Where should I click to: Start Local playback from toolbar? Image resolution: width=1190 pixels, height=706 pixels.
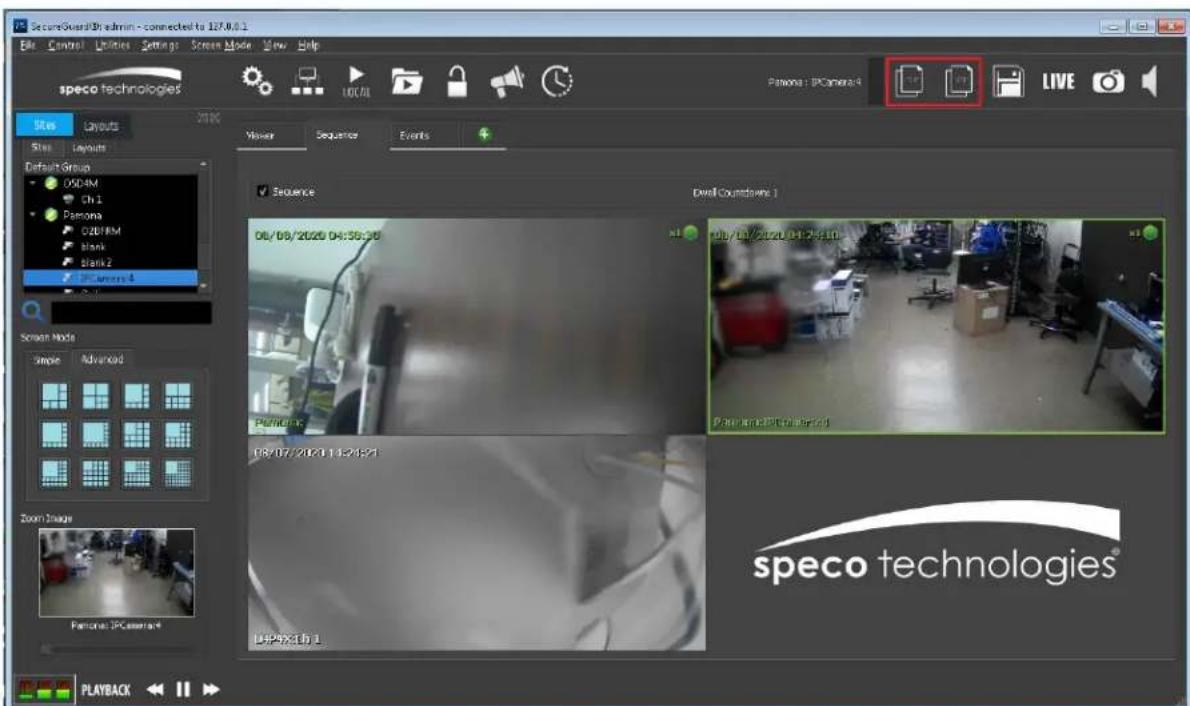[356, 81]
